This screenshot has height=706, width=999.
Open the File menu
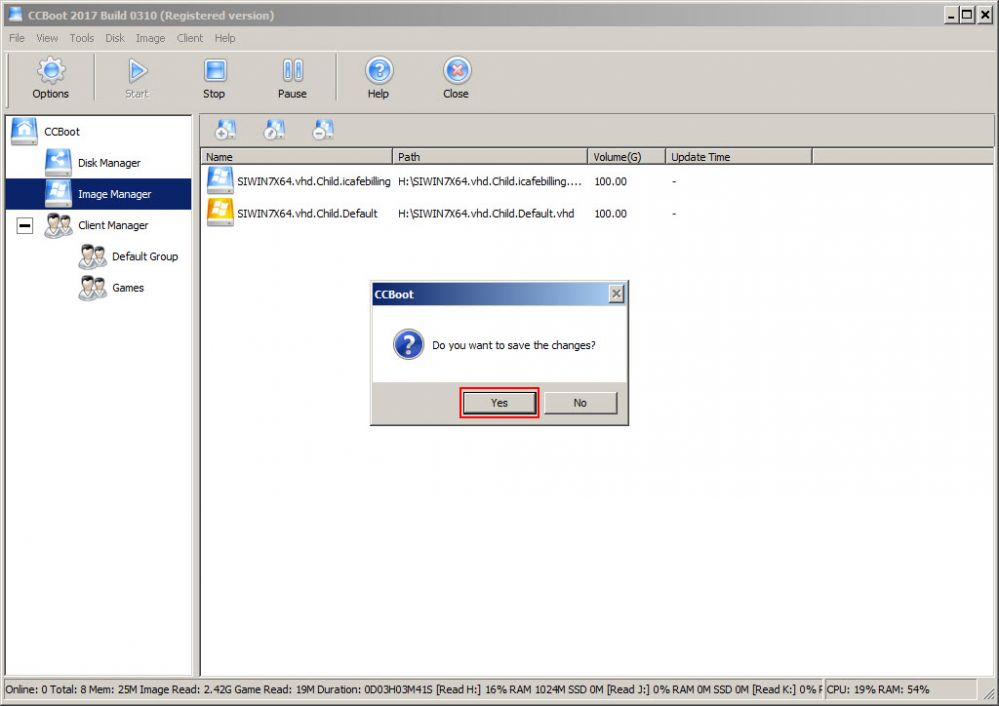17,38
